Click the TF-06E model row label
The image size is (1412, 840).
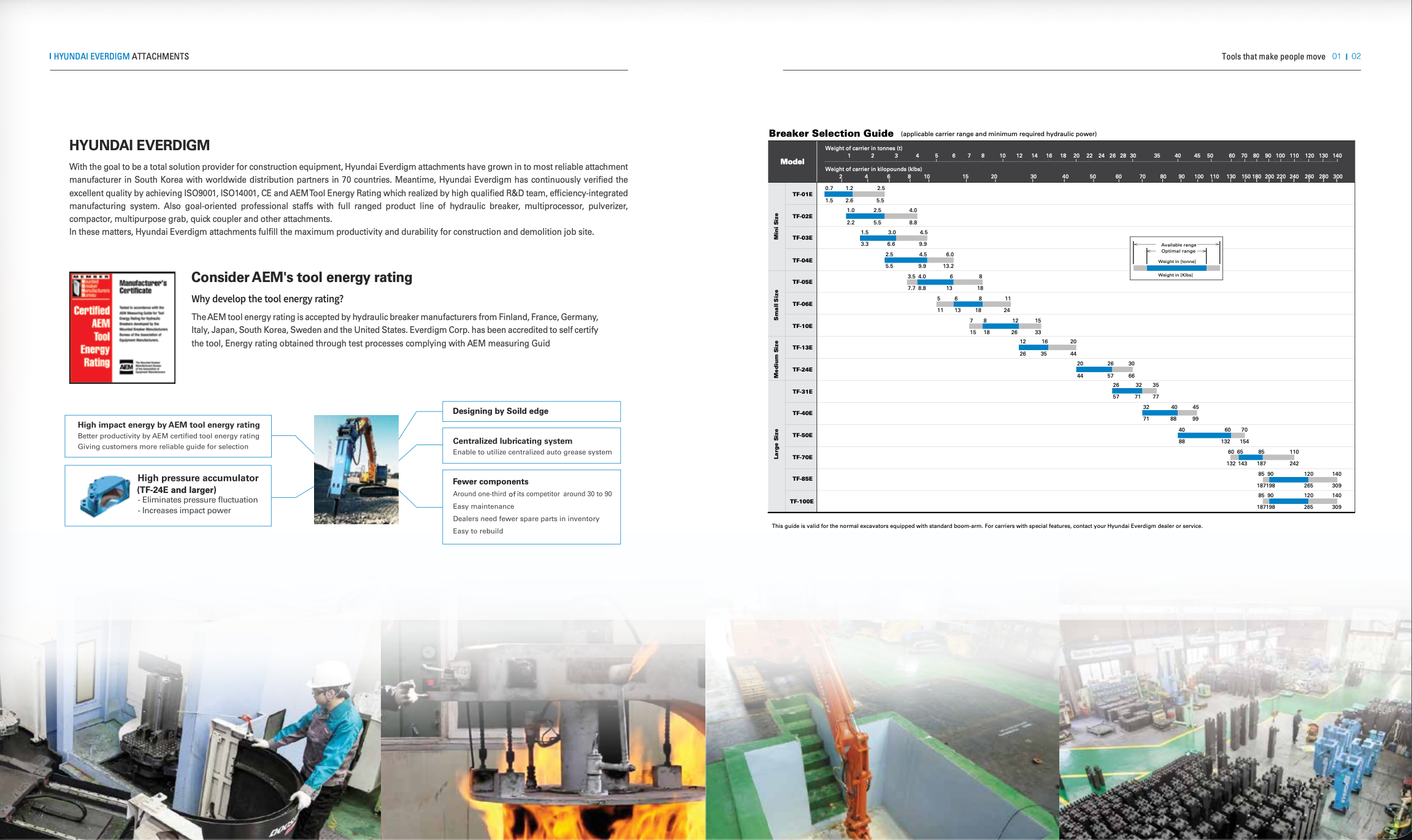(802, 304)
